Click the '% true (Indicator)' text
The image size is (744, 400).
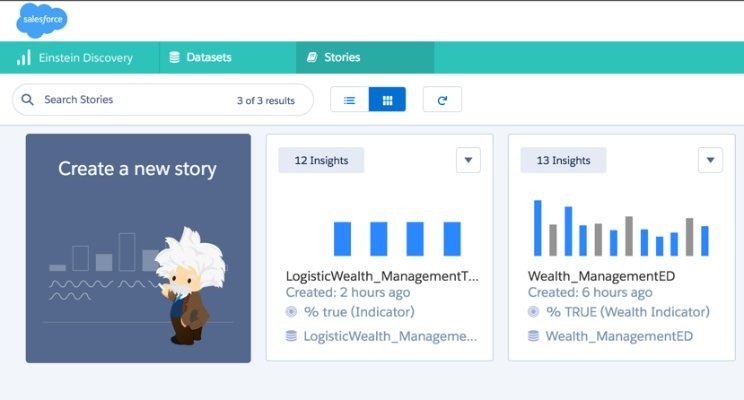point(359,312)
